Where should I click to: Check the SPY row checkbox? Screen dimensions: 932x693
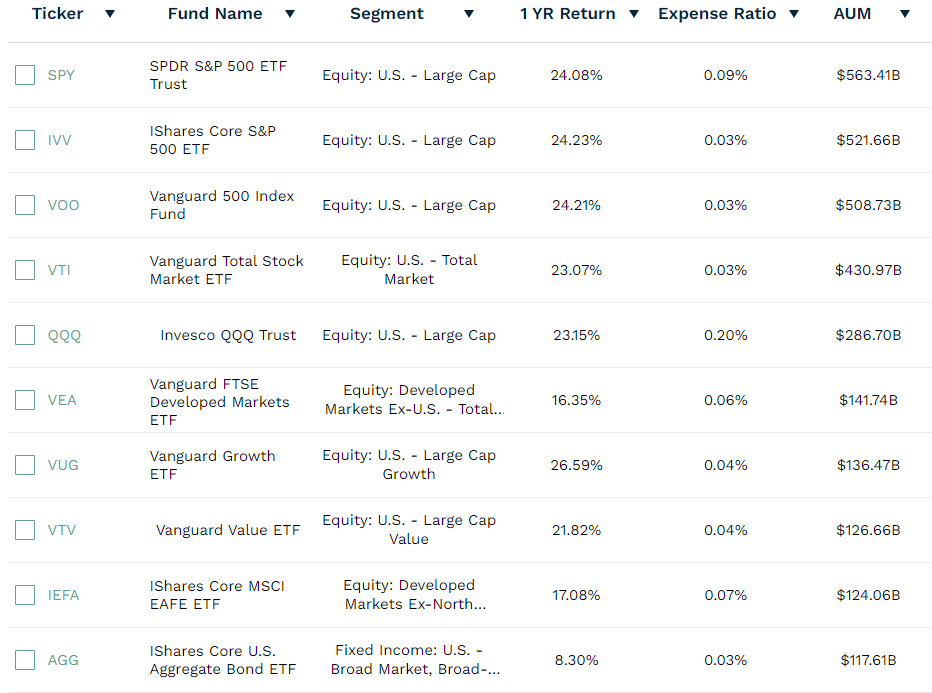click(x=25, y=75)
